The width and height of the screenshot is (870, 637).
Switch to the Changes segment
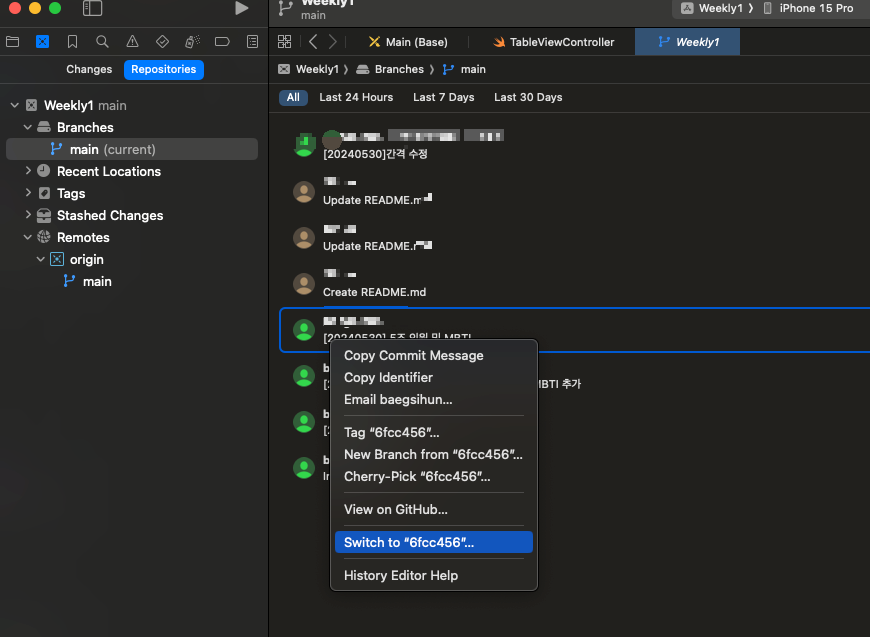(x=89, y=69)
